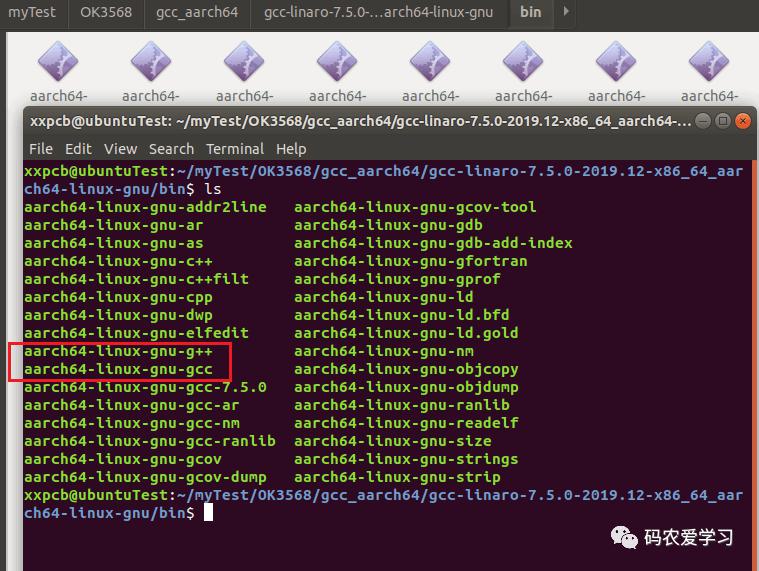Screen dimensions: 759x571
Task: Select text aarch64-linux-gnu-gcc-ar
Action: coord(132,405)
